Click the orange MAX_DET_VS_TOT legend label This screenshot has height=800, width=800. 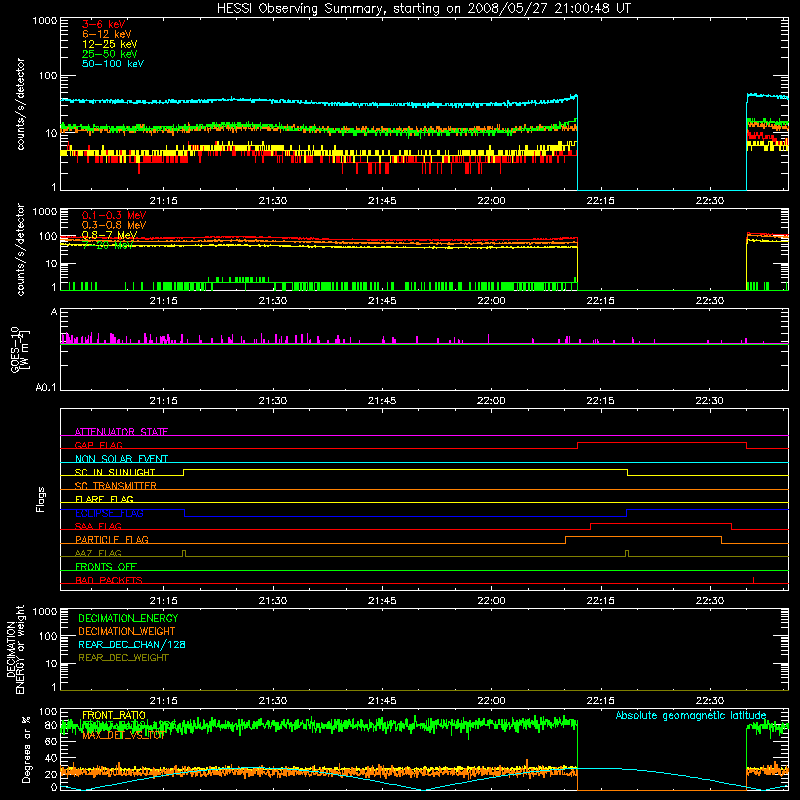tap(123, 736)
